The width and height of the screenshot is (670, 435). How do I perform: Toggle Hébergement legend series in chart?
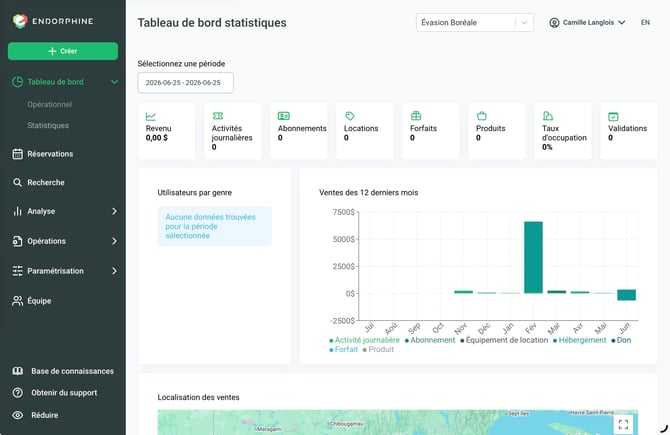(x=579, y=340)
